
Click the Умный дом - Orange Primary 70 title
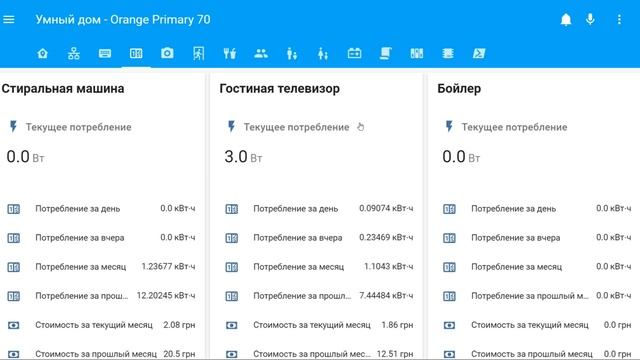(x=123, y=20)
